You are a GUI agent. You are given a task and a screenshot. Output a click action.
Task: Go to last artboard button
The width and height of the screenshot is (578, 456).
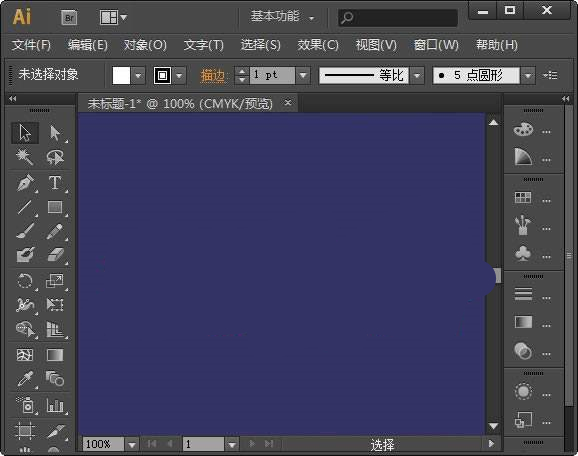pyautogui.click(x=269, y=444)
